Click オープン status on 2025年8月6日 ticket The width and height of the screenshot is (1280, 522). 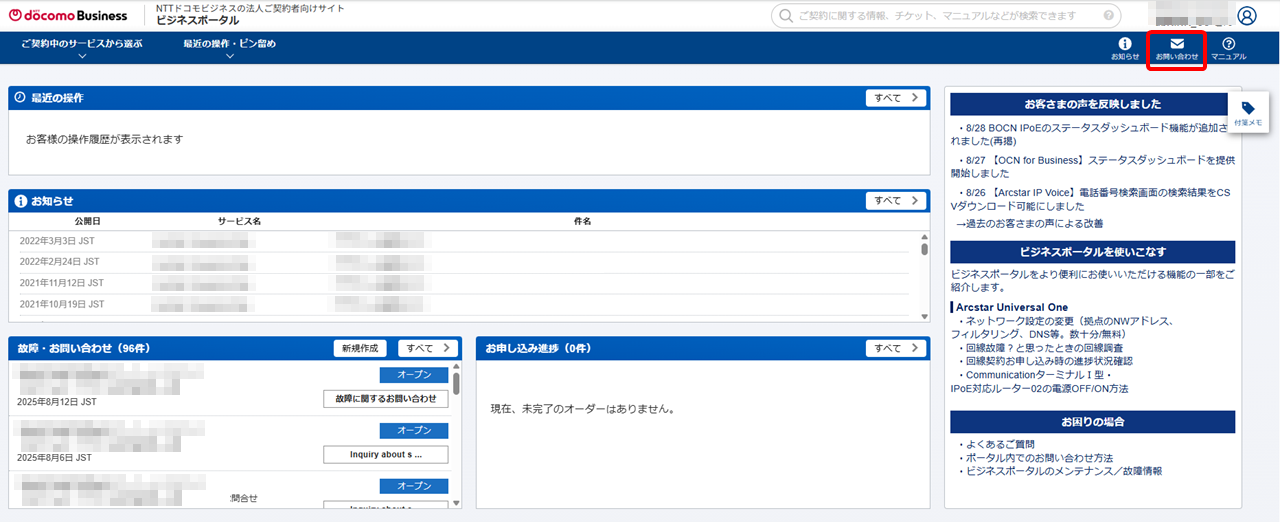(x=414, y=431)
